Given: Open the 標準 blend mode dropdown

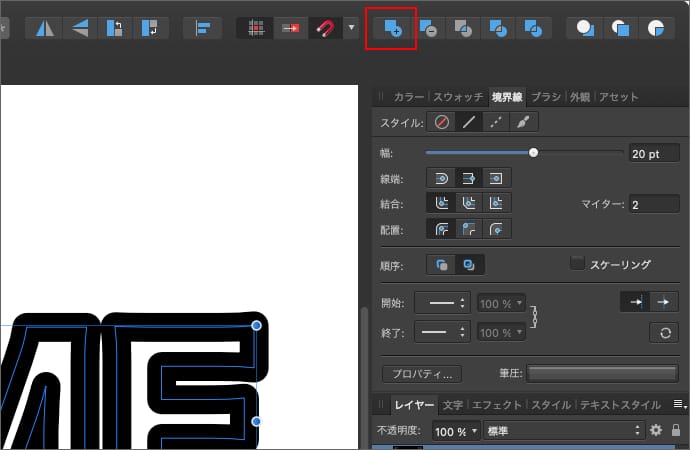Looking at the screenshot, I should tap(562, 430).
